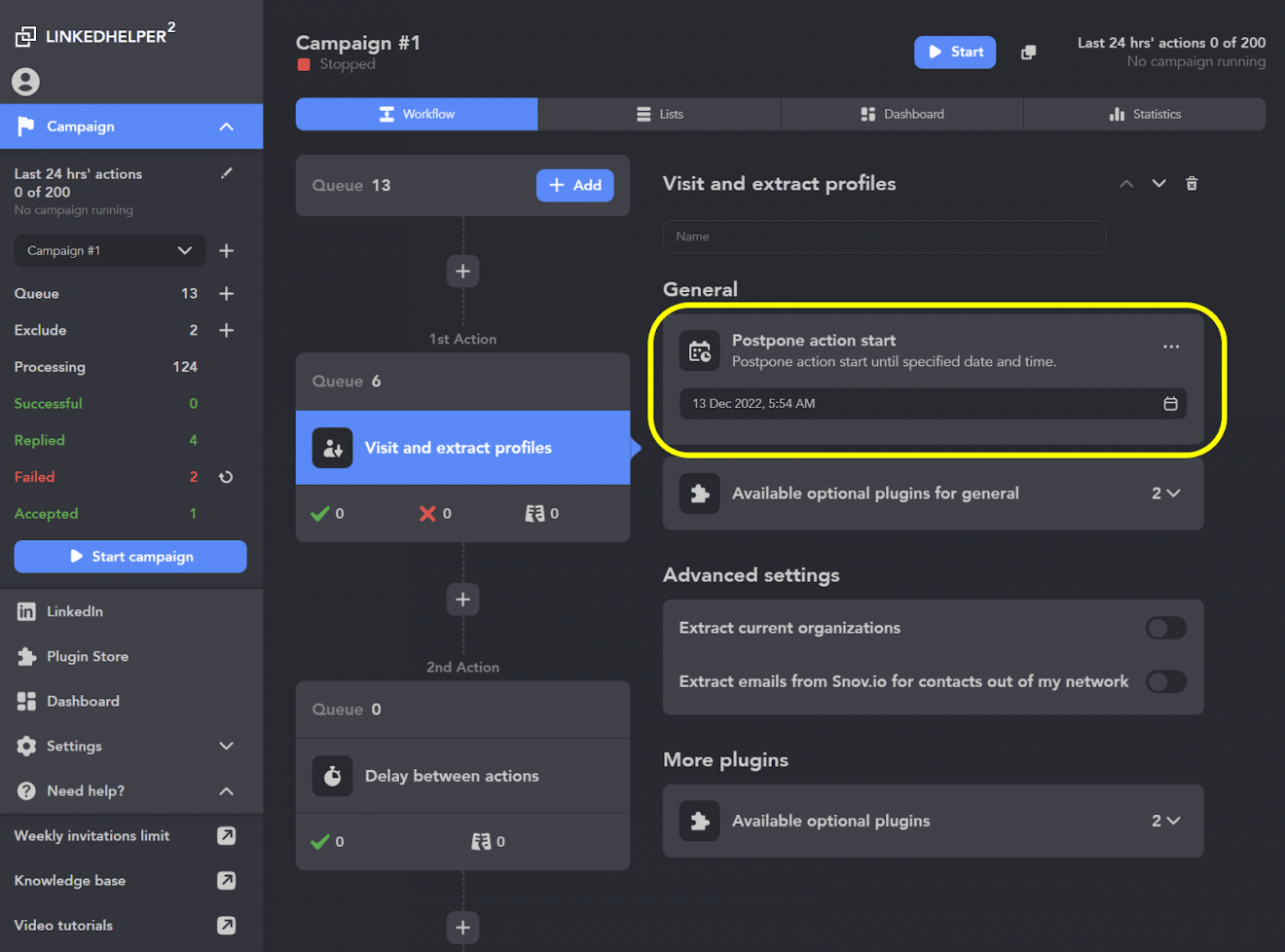Duplicate the campaign with the copy icon
The width and height of the screenshot is (1285, 952).
tap(1028, 52)
